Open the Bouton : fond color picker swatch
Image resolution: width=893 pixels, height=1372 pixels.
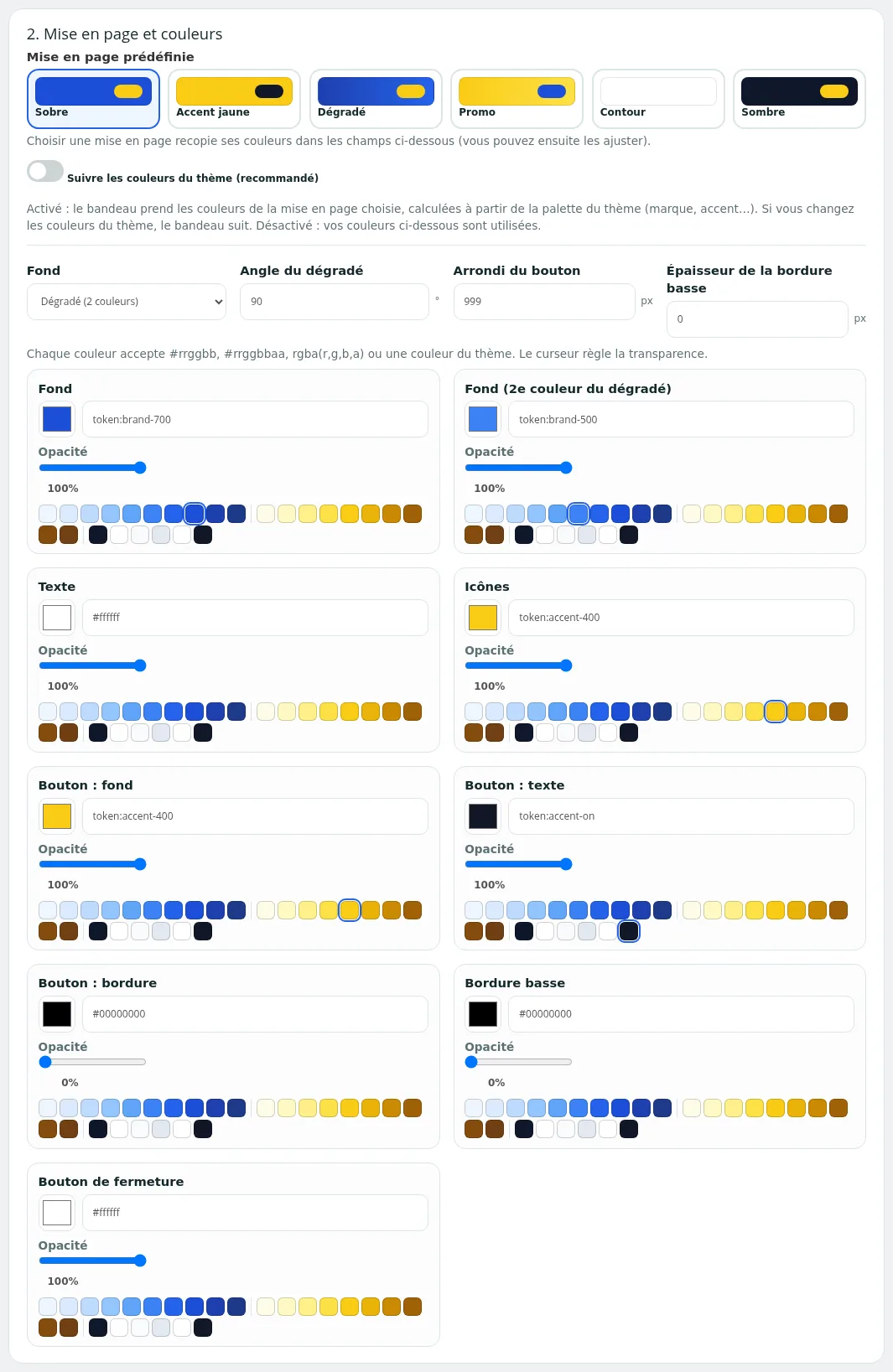pos(57,816)
